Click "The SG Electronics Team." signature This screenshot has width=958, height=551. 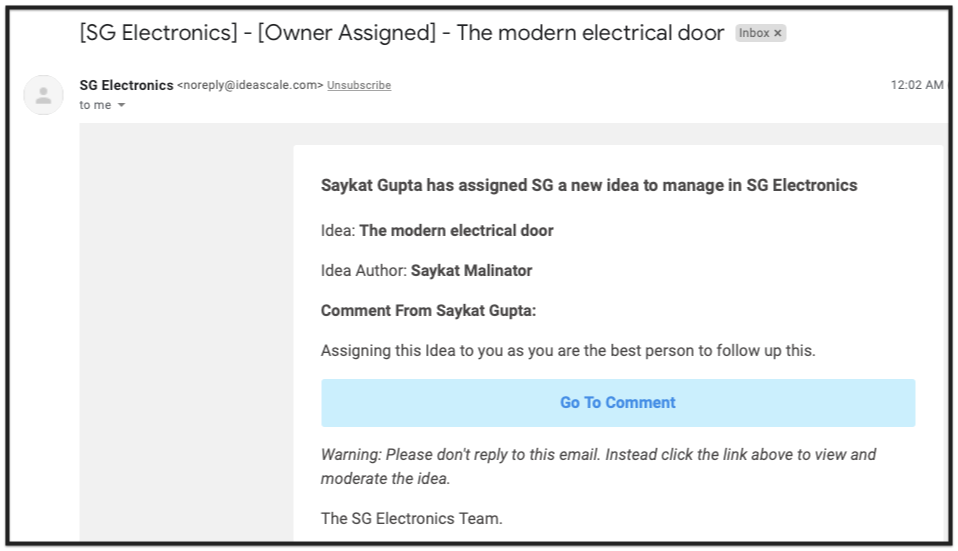(411, 519)
